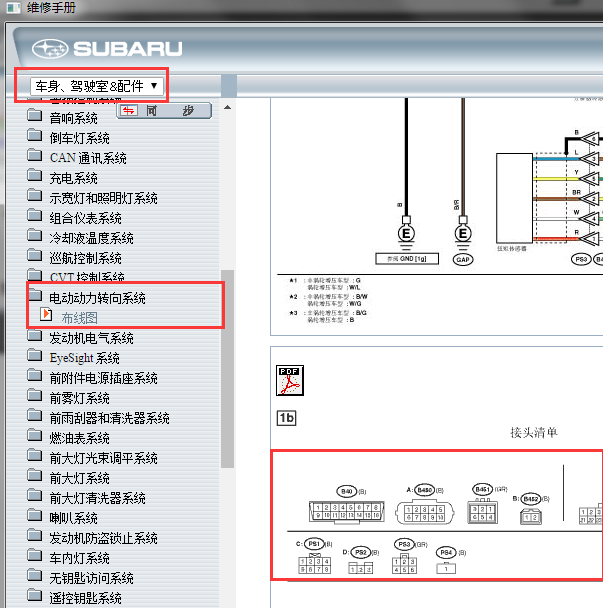Click the tree panel scroll-up arrow
The image size is (603, 608).
click(x=228, y=107)
